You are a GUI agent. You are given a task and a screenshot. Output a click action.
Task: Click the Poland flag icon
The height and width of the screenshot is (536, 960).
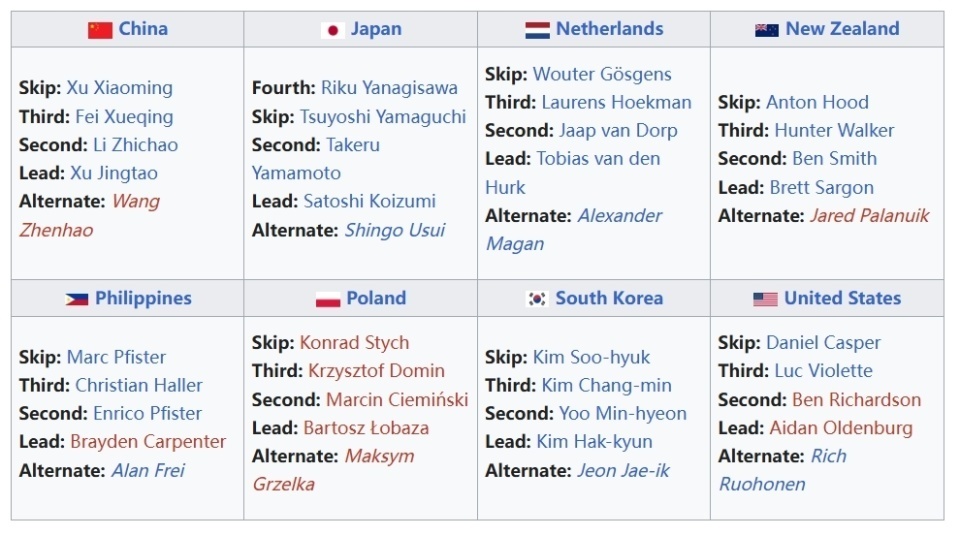[328, 299]
